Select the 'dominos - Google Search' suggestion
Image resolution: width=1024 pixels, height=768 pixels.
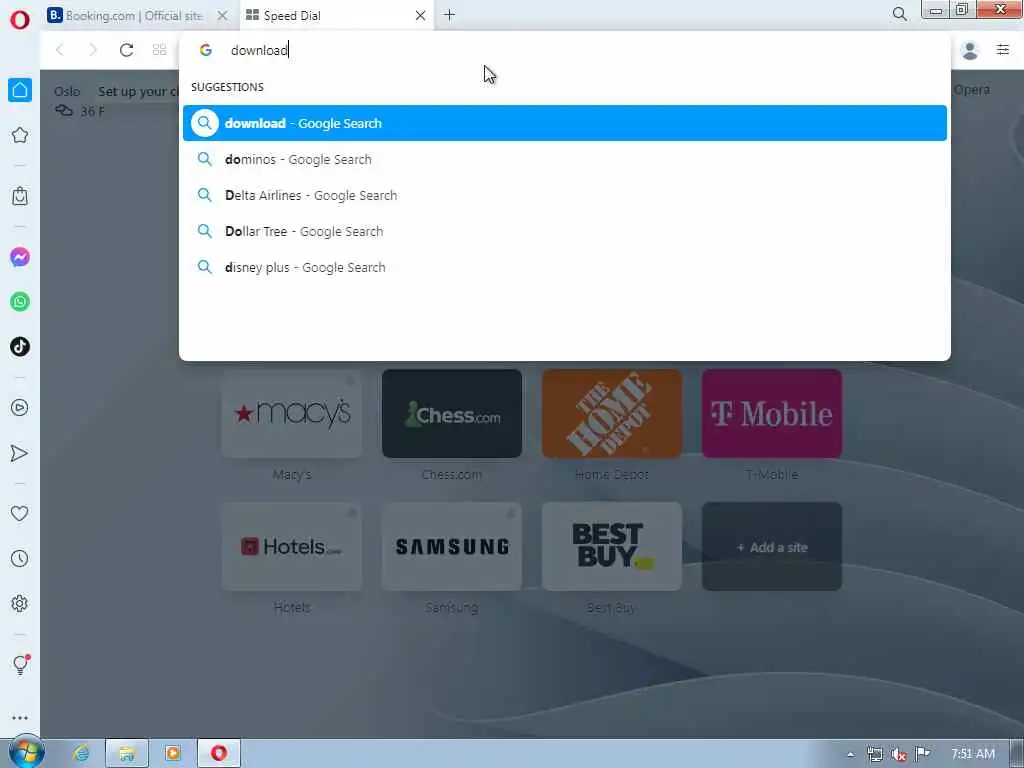click(x=565, y=159)
